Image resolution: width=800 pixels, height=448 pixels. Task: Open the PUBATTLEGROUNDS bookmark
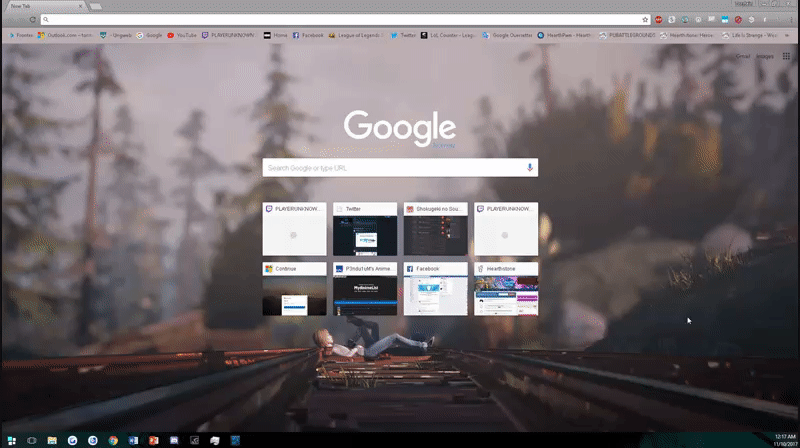pyautogui.click(x=627, y=35)
